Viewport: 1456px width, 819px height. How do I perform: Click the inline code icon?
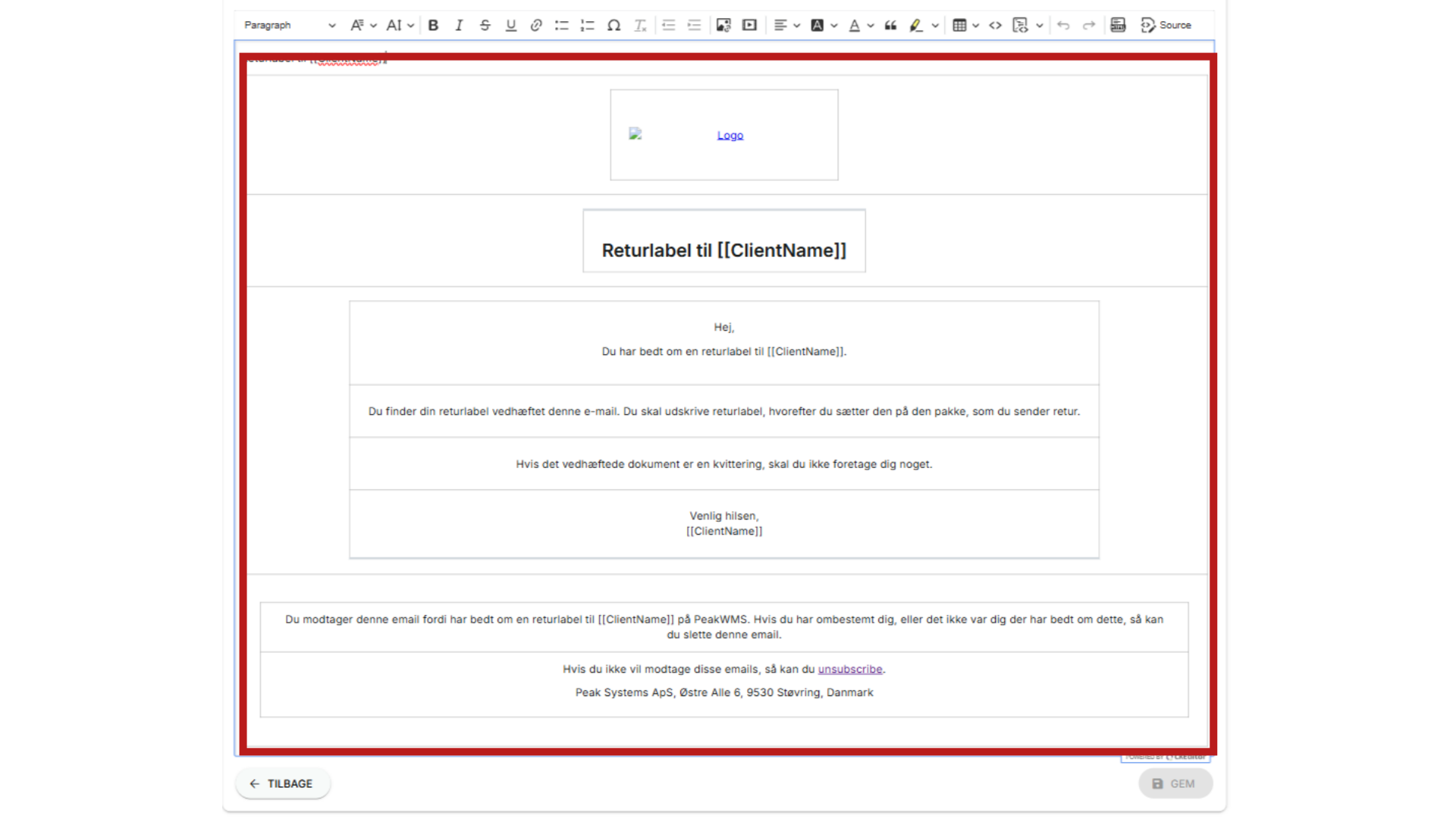[x=996, y=25]
